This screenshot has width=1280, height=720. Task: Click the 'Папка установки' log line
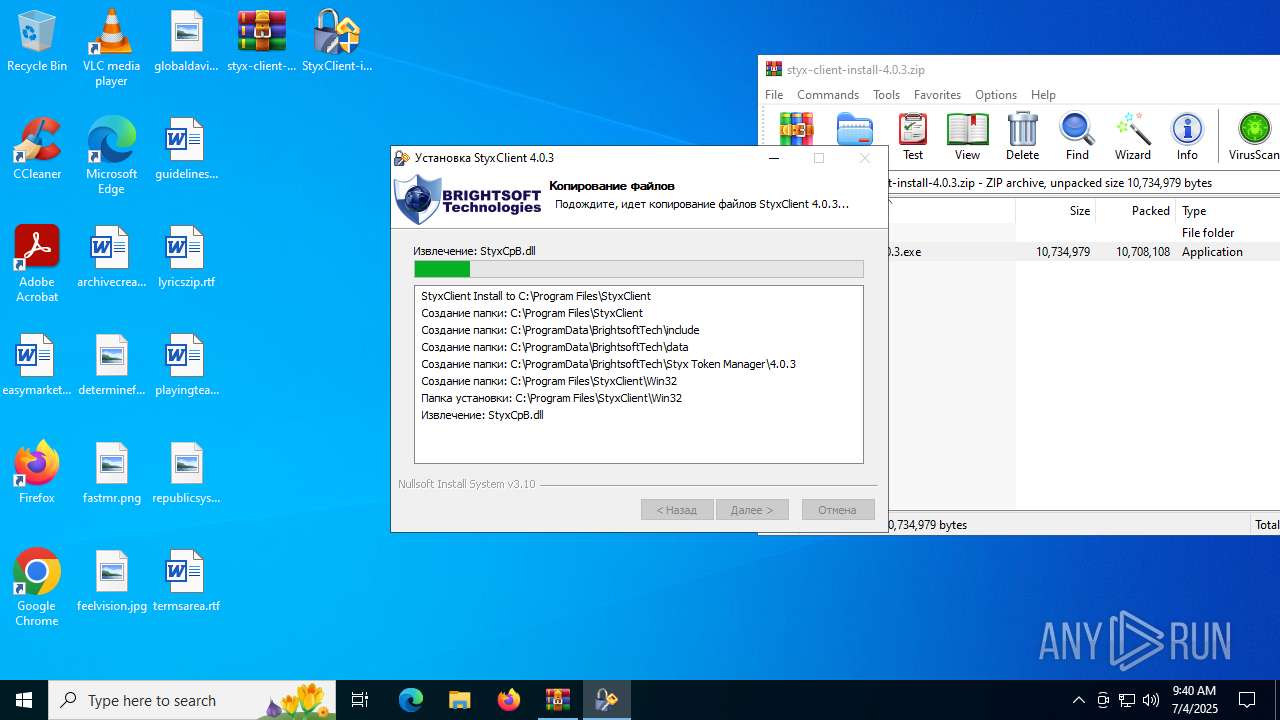click(551, 398)
